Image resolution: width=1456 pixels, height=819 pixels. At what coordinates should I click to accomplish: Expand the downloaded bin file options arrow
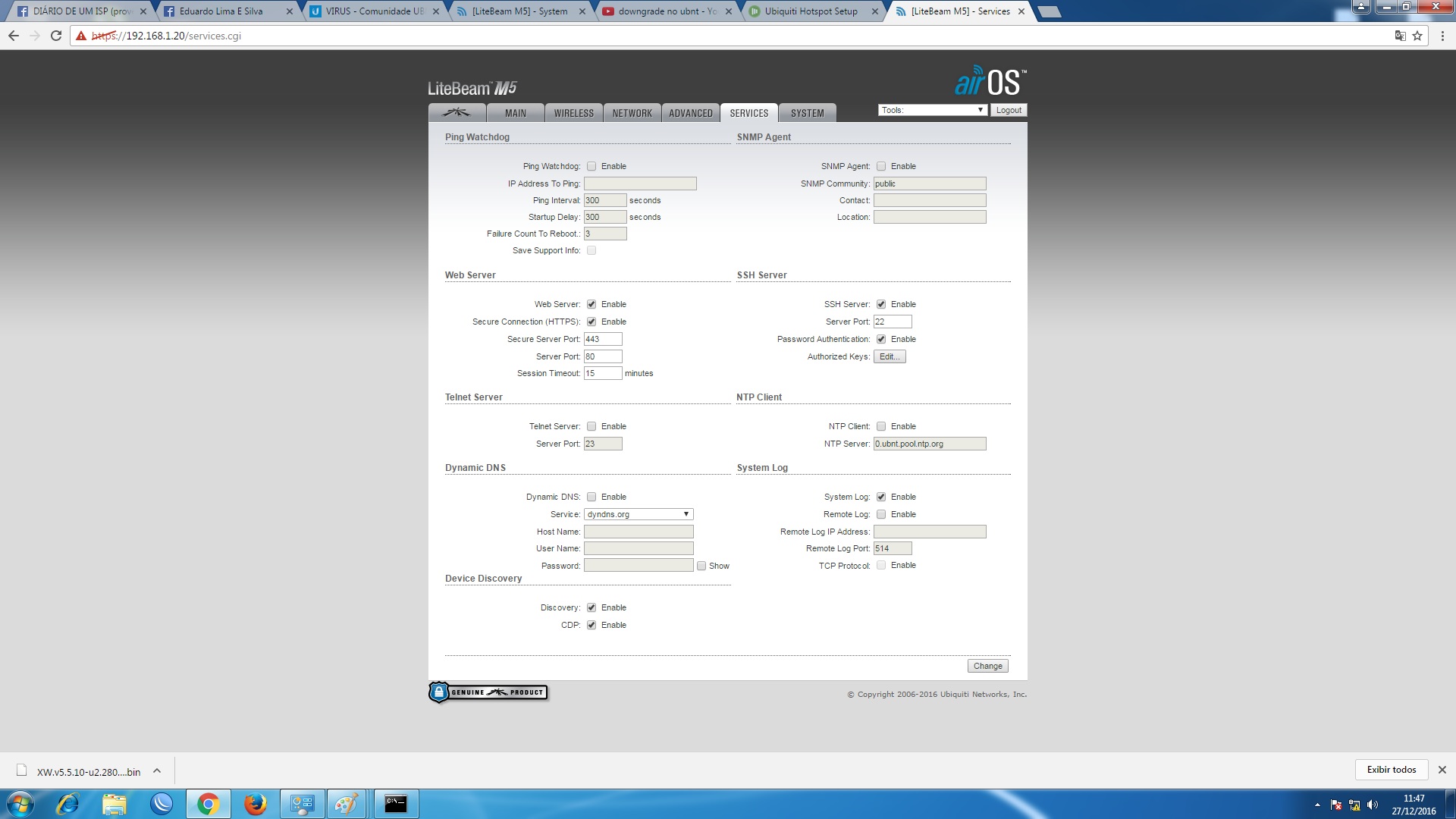pyautogui.click(x=157, y=771)
